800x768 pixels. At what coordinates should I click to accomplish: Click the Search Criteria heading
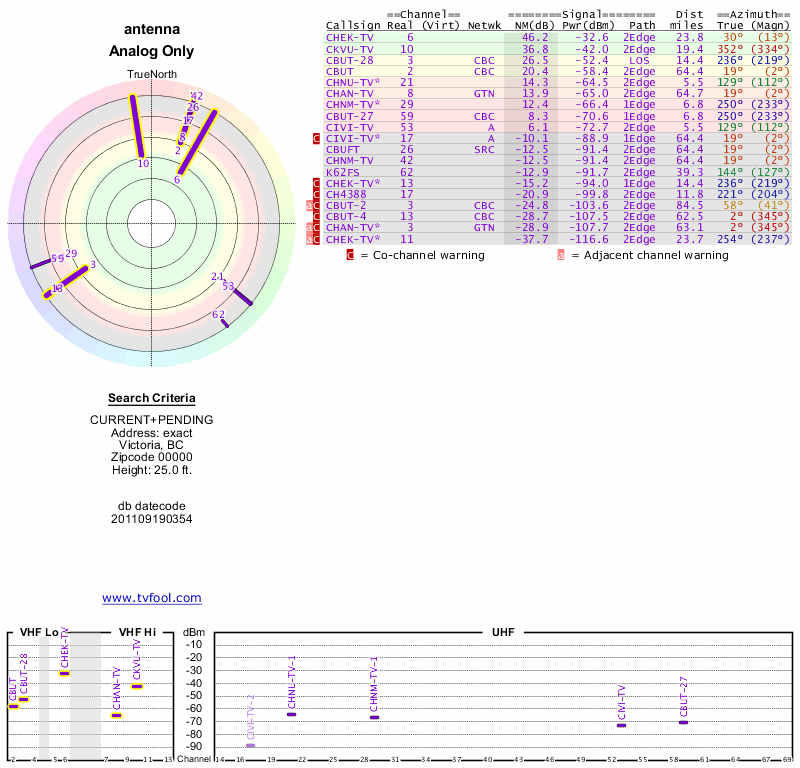(152, 398)
